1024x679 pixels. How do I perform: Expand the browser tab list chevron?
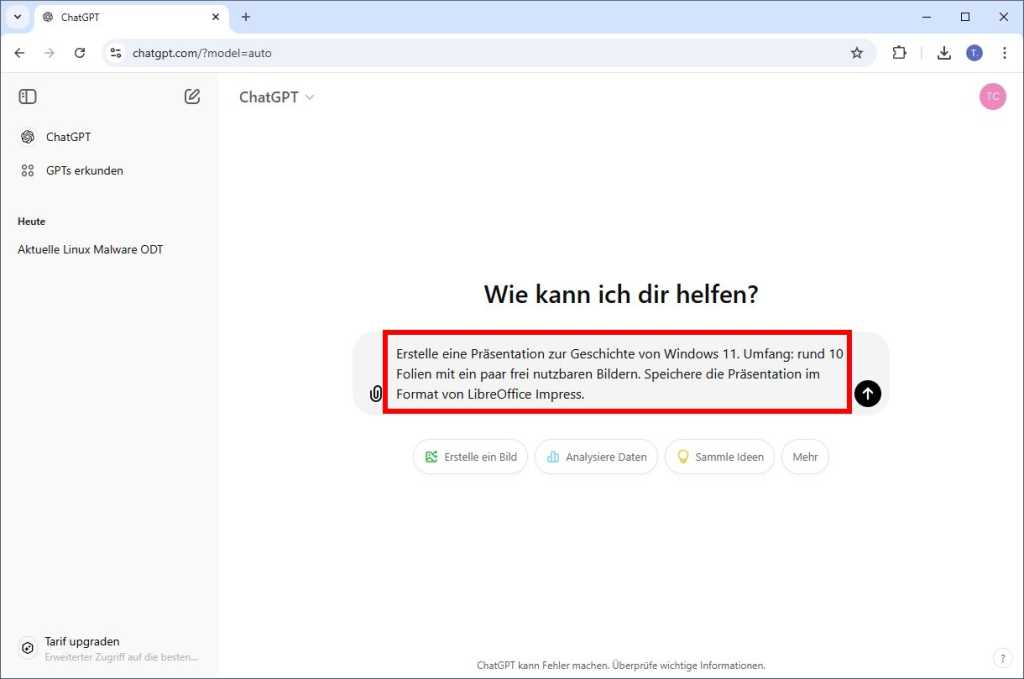tap(16, 17)
